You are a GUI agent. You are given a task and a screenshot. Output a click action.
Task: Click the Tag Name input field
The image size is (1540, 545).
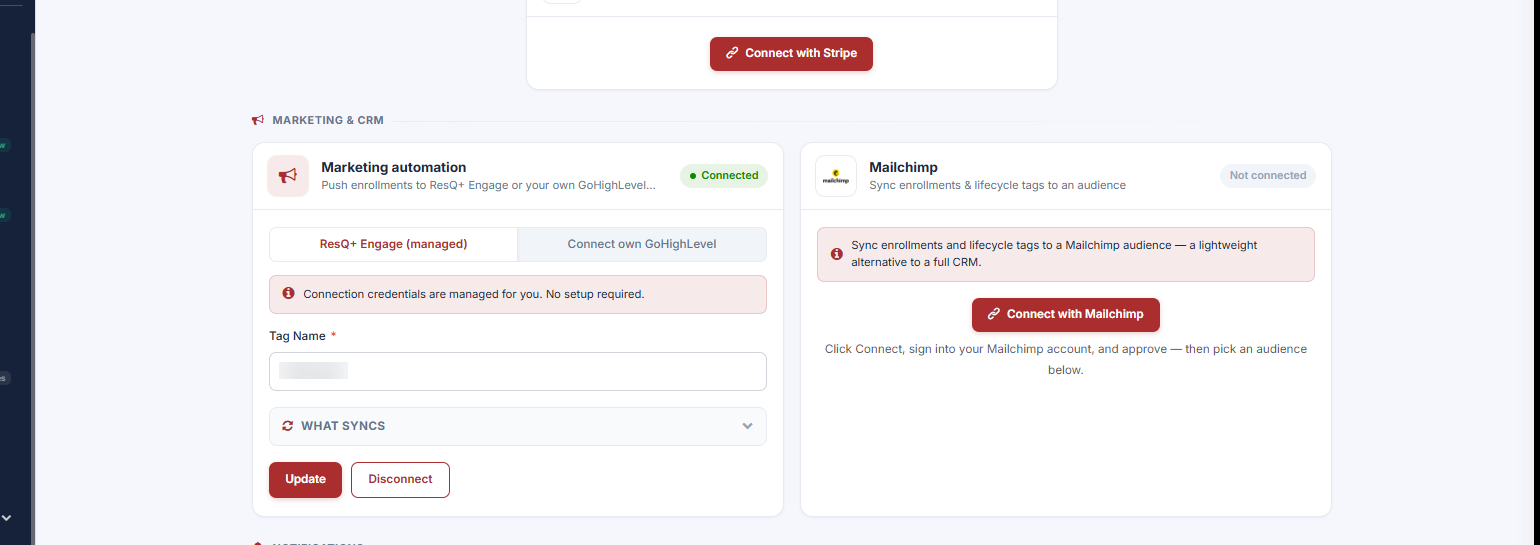[518, 371]
